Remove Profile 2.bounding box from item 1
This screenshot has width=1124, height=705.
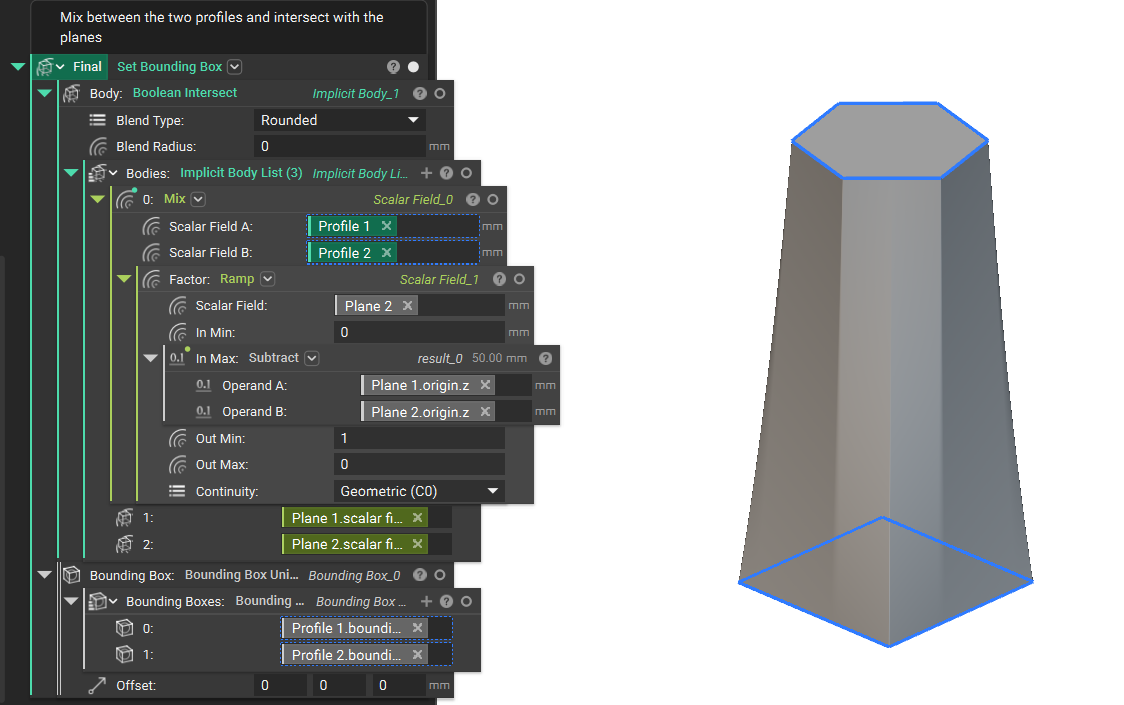tap(417, 655)
